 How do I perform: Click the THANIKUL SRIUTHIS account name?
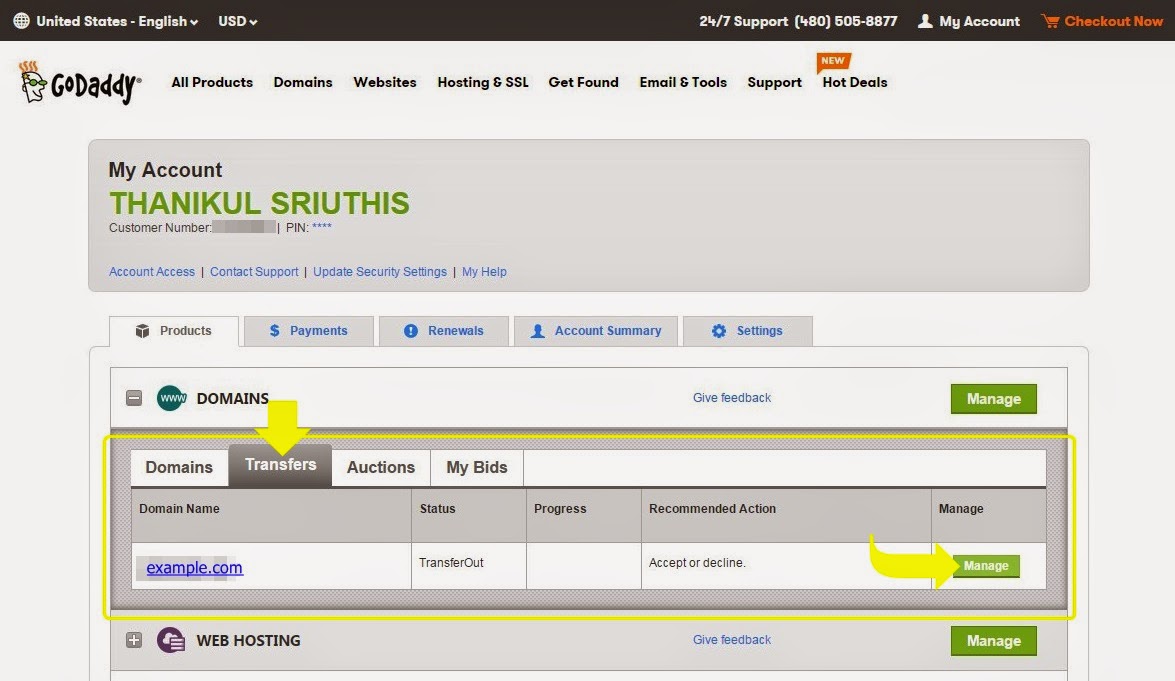tap(259, 203)
